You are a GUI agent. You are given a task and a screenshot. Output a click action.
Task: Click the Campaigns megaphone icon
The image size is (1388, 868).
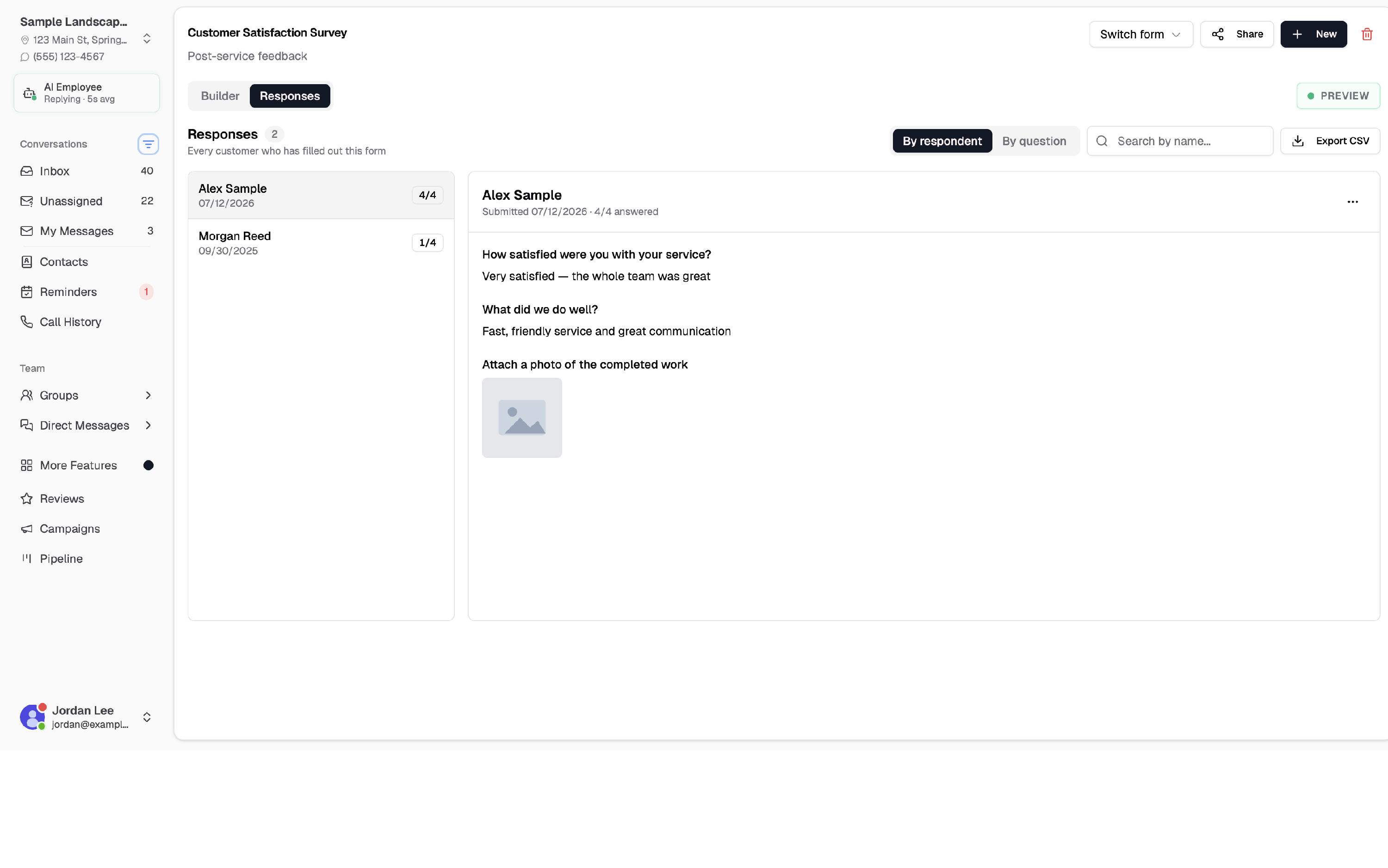pos(26,529)
